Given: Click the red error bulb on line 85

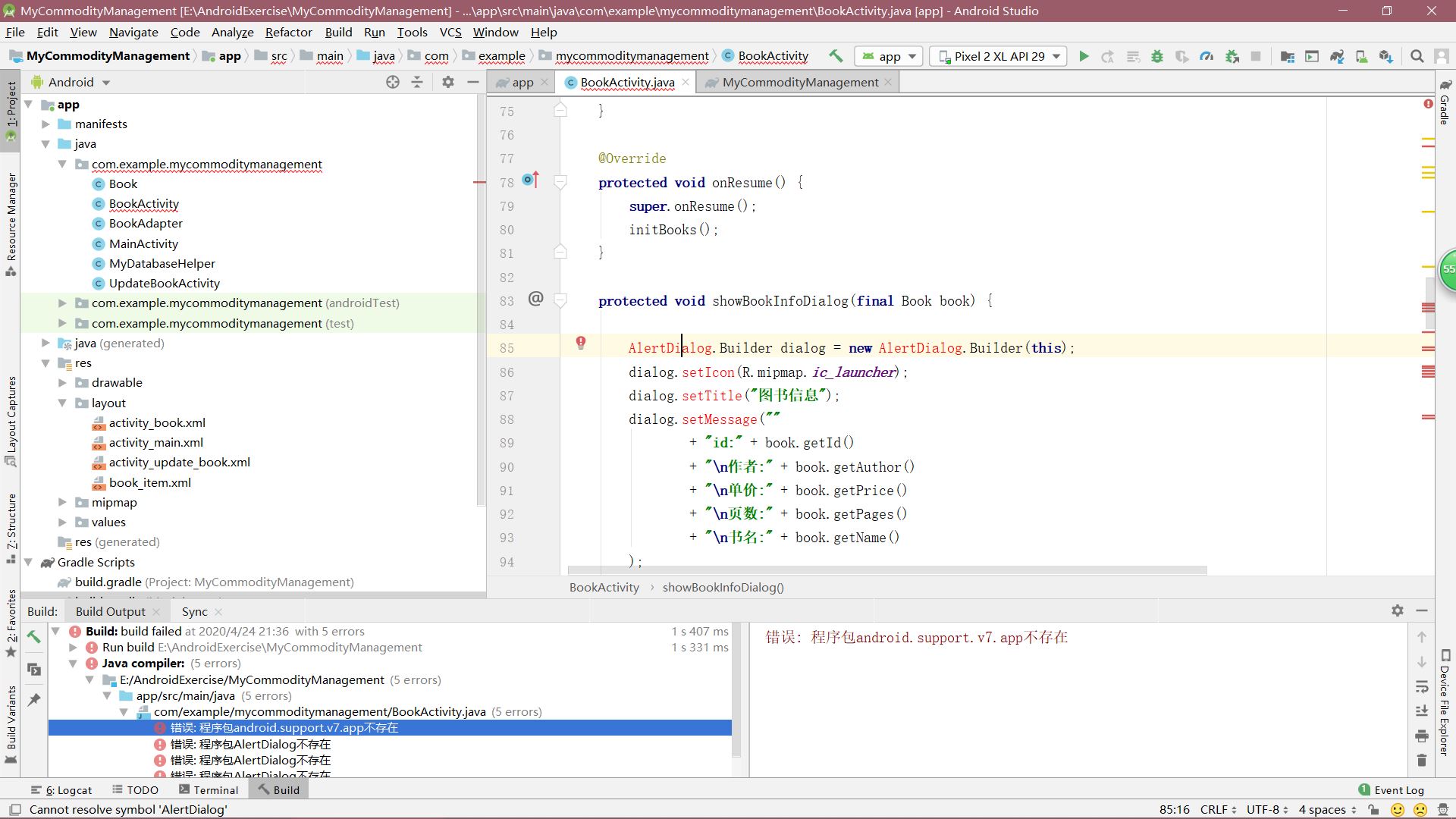Looking at the screenshot, I should [x=581, y=343].
